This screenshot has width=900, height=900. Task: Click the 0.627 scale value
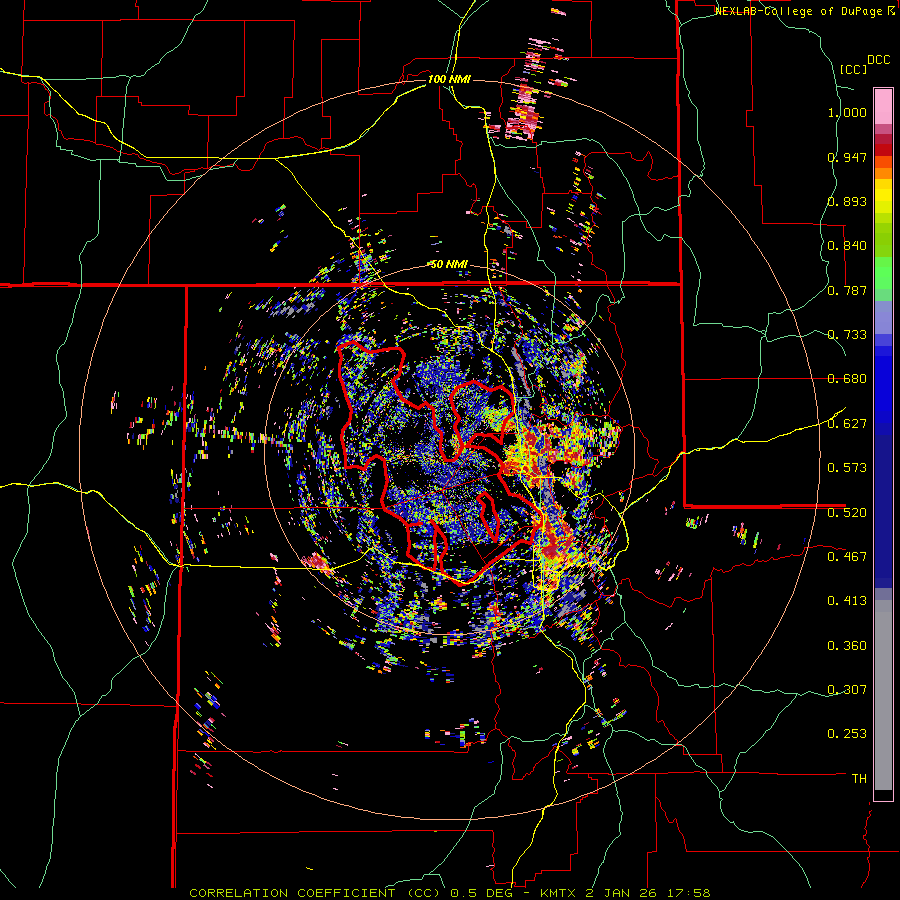coord(847,424)
